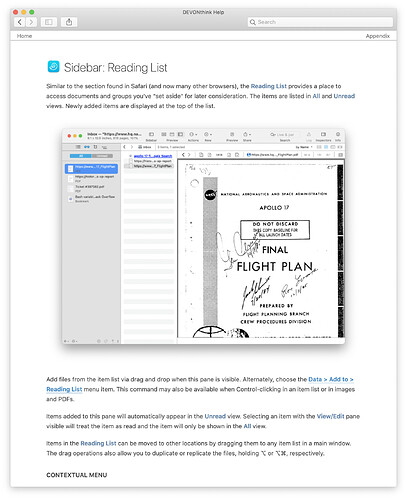Open the Appendix link at top right

point(377,36)
